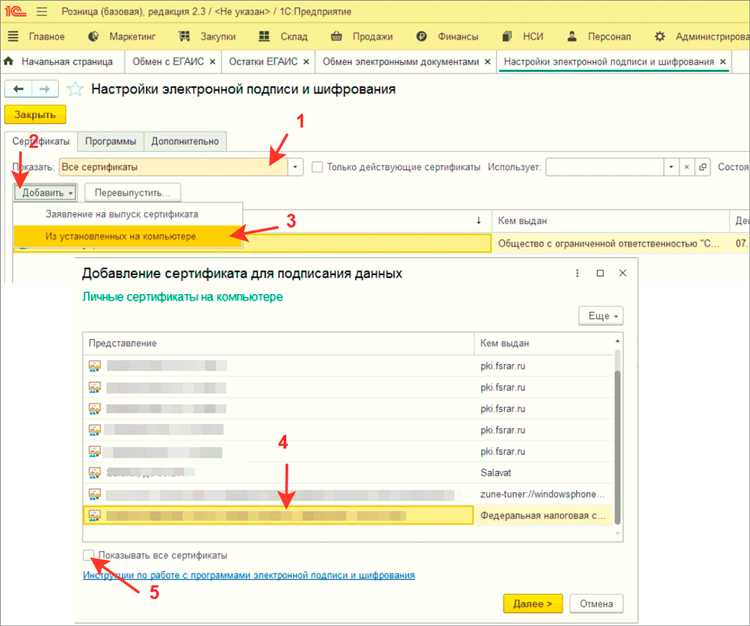The image size is (750, 626).
Task: Sort by the Кем выдан column header
Action: 609,221
